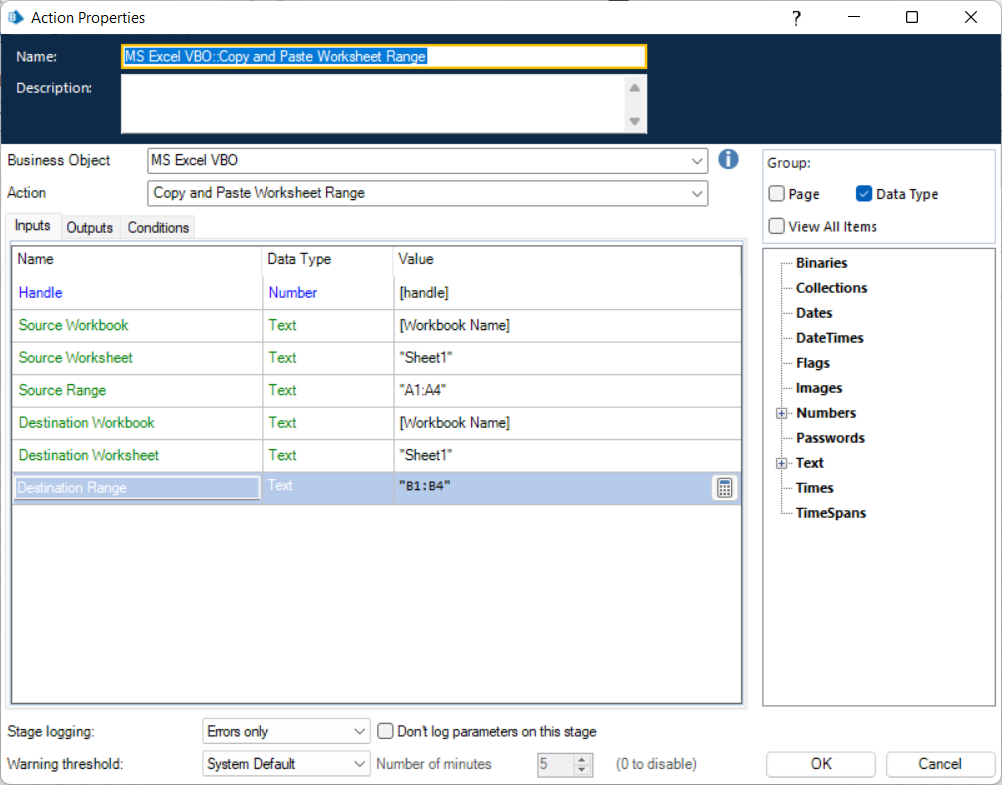Switch to the Outputs tab
Image resolution: width=1002 pixels, height=785 pixels.
tap(89, 228)
